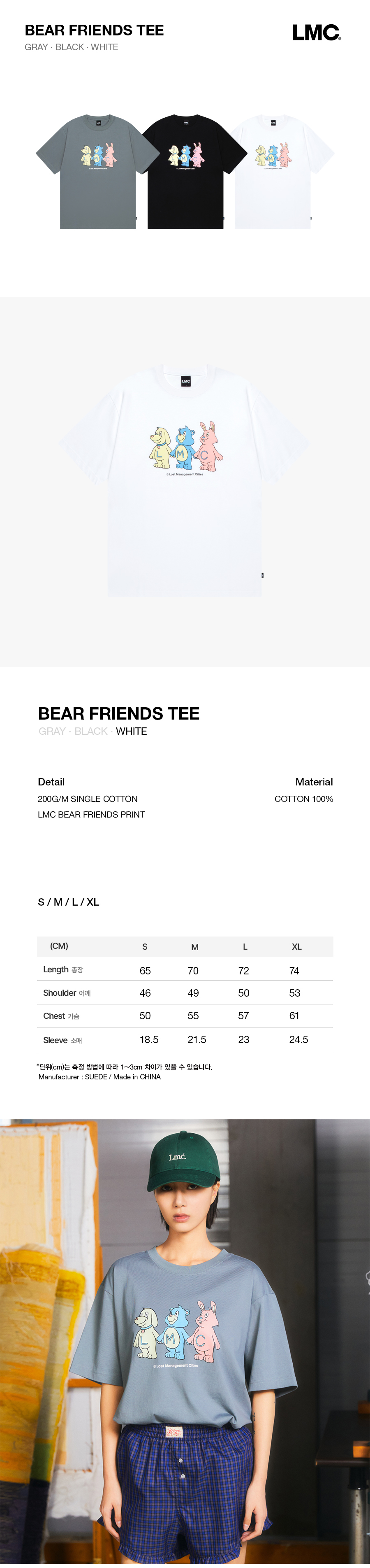Choose the GRAY color option under second title
The image size is (370, 1568).
(52, 731)
